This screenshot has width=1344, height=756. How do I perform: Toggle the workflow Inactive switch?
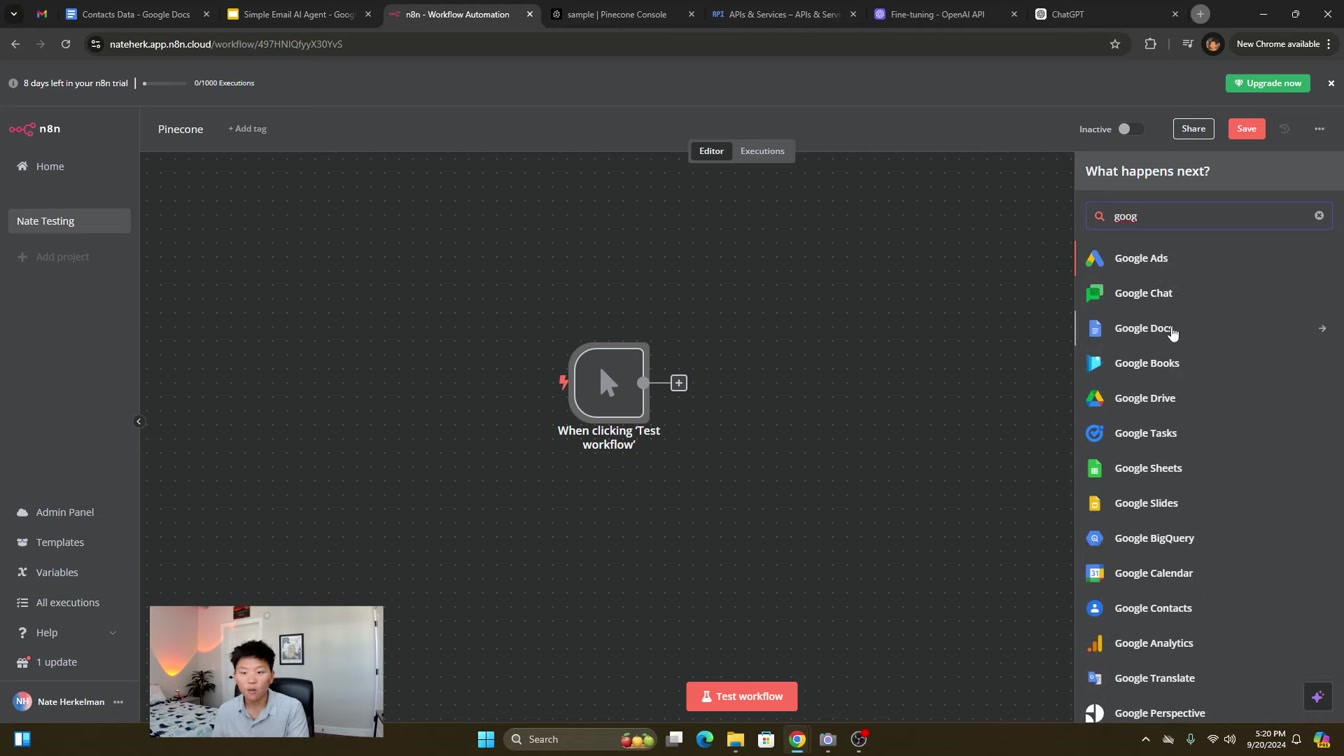tap(1130, 129)
